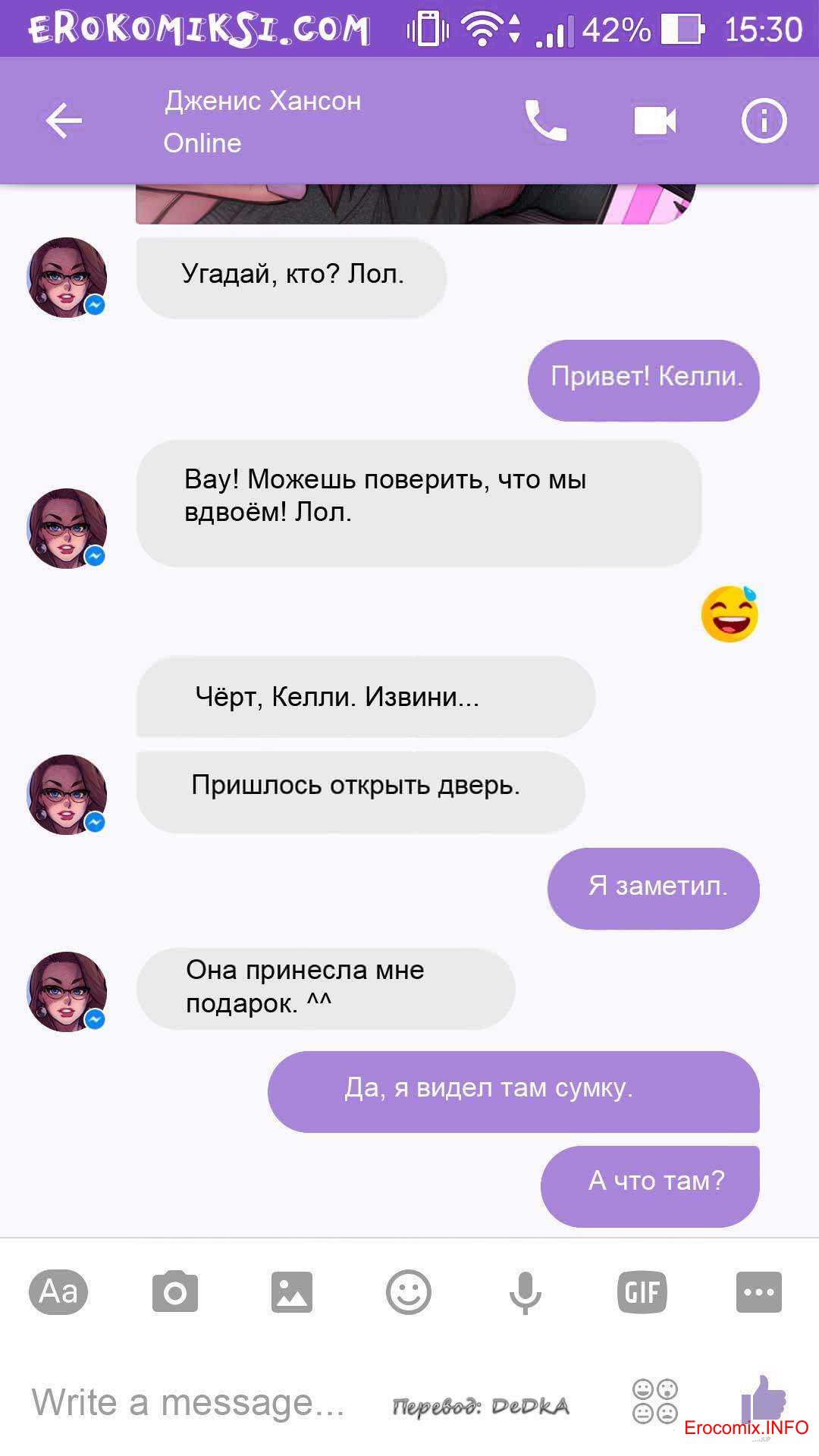Tap the sent message 'Привет! Келли.'
Screen dimensions: 819x1456
pos(644,380)
